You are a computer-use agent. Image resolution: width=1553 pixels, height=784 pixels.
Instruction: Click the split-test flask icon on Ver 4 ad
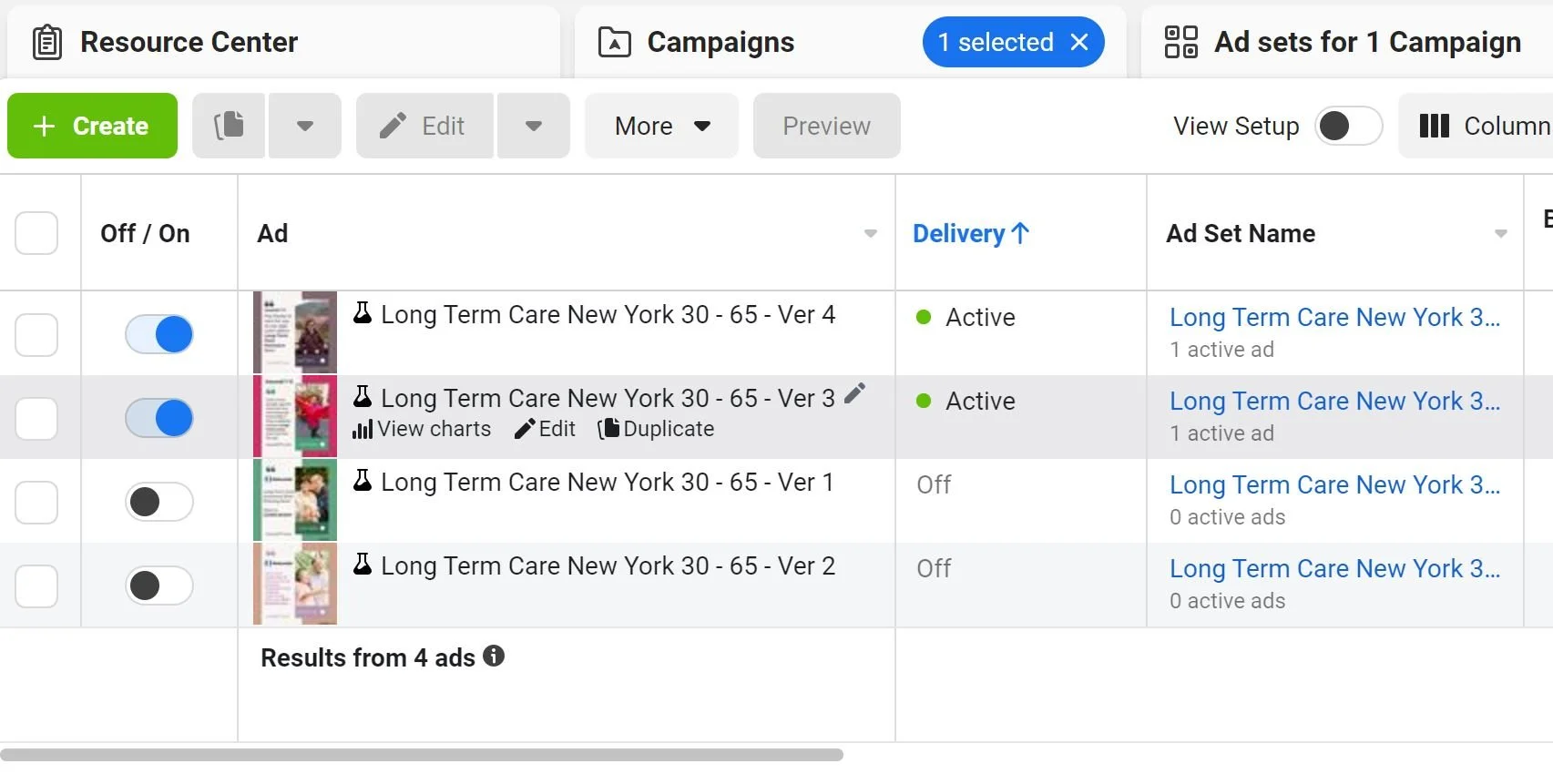(x=363, y=313)
